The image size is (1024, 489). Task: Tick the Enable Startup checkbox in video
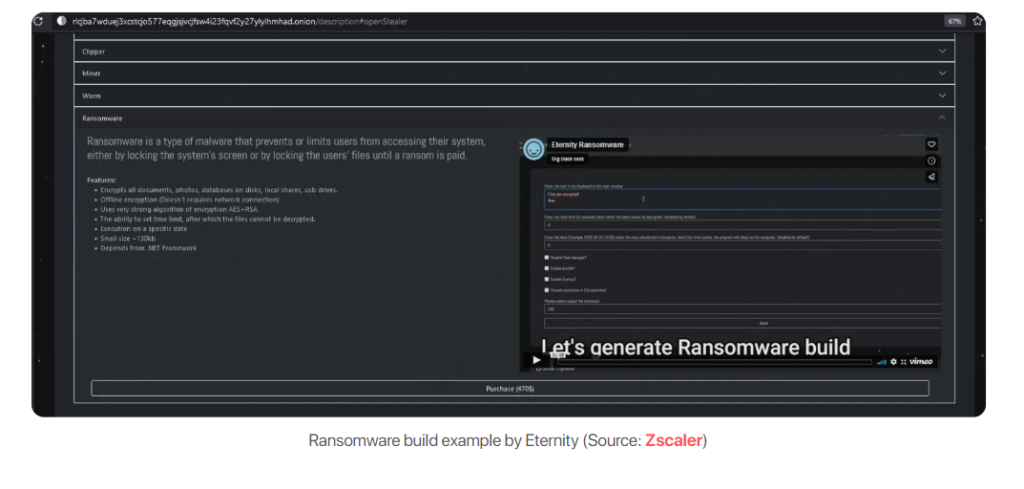point(547,279)
